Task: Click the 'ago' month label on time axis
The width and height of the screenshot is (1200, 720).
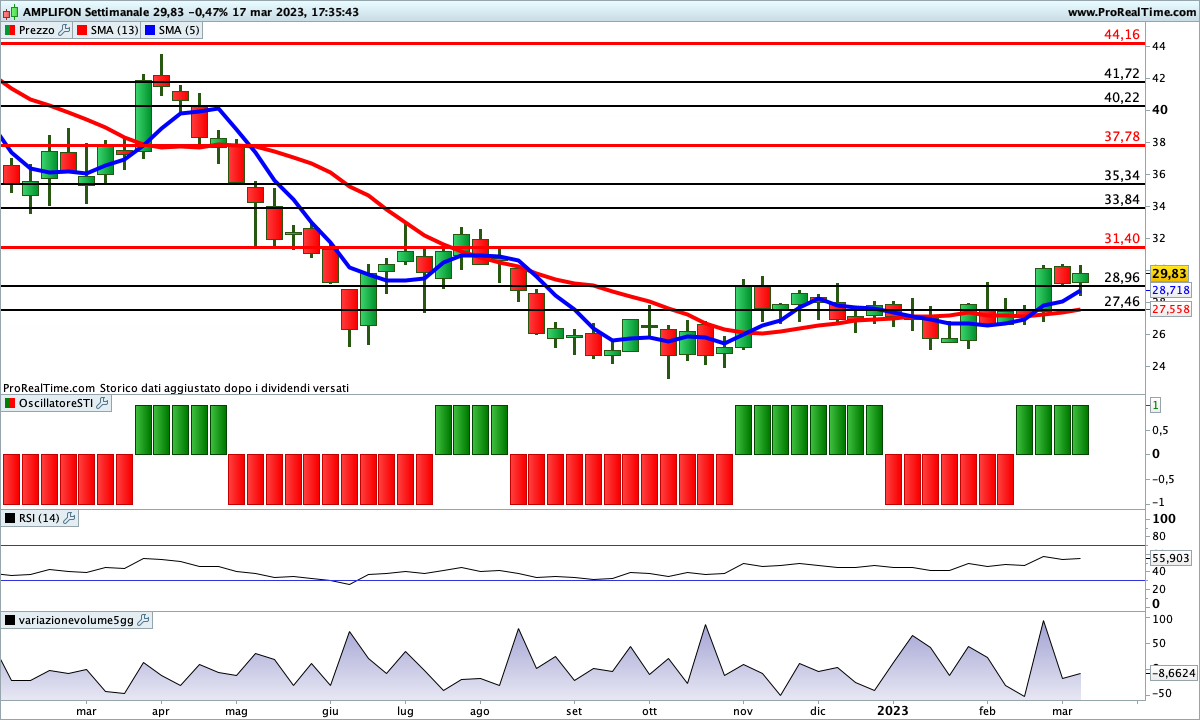Action: [480, 711]
